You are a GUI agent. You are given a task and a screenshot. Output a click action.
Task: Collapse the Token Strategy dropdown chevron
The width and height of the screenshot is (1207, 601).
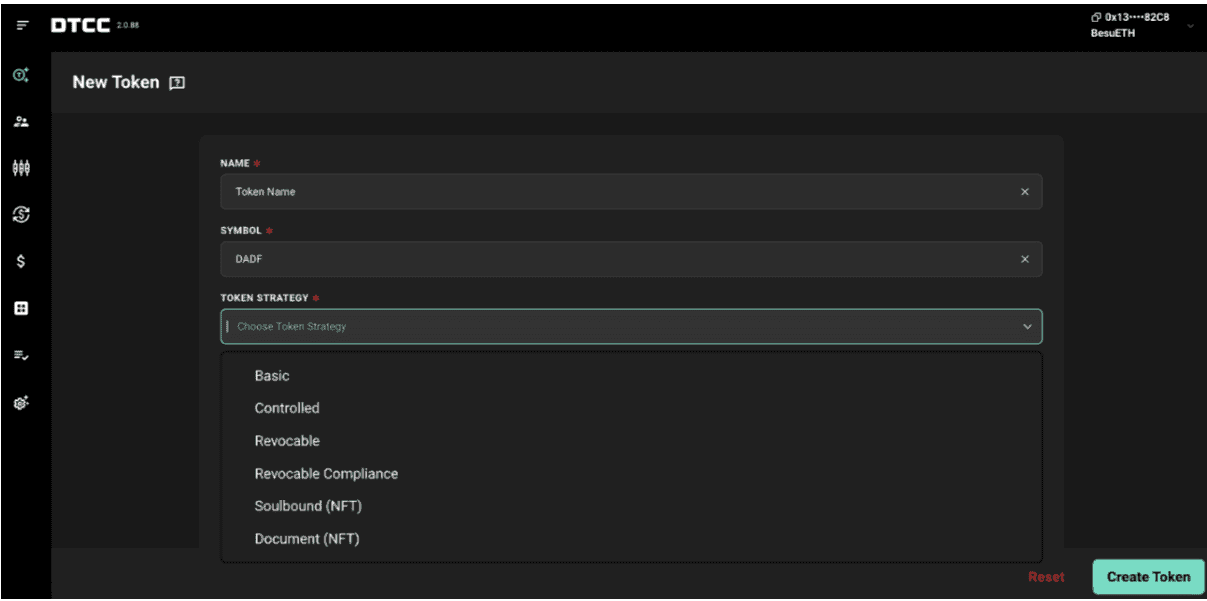[1027, 327]
